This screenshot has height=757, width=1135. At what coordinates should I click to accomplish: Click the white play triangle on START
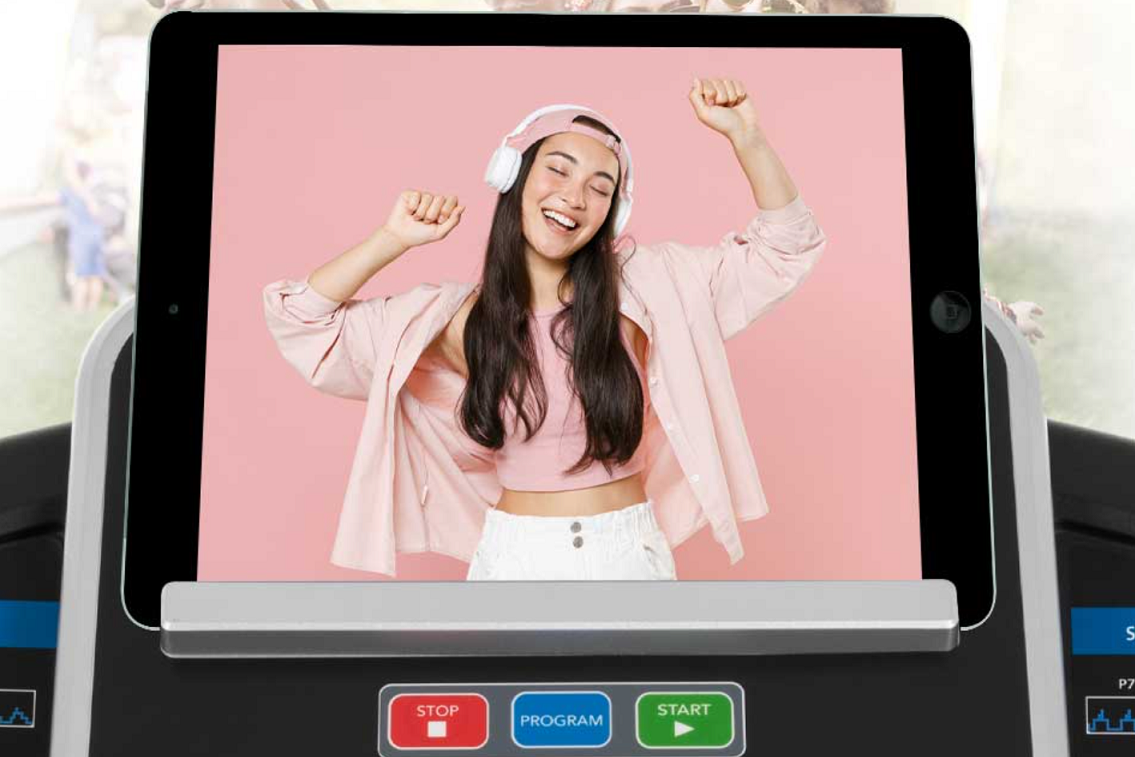[683, 729]
